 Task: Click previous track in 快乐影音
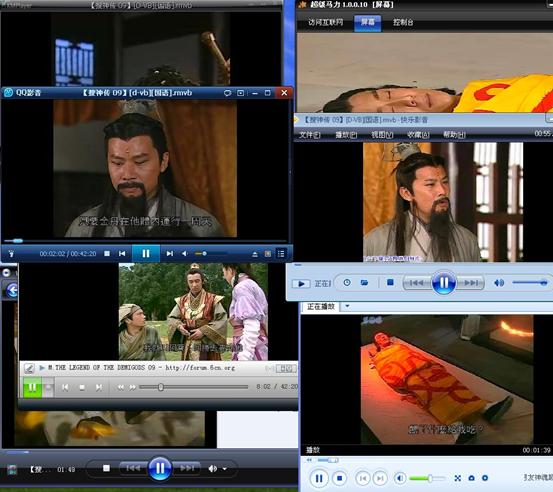[x=417, y=283]
